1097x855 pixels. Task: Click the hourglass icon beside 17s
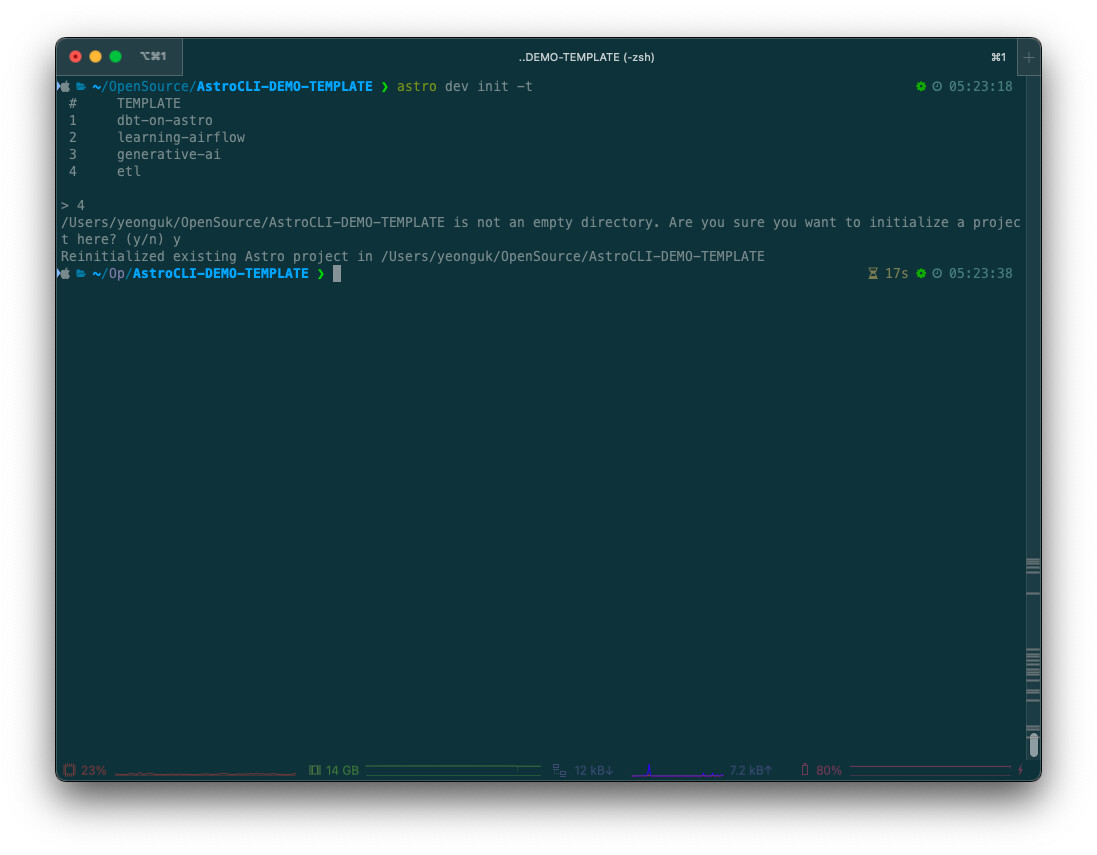(x=872, y=274)
